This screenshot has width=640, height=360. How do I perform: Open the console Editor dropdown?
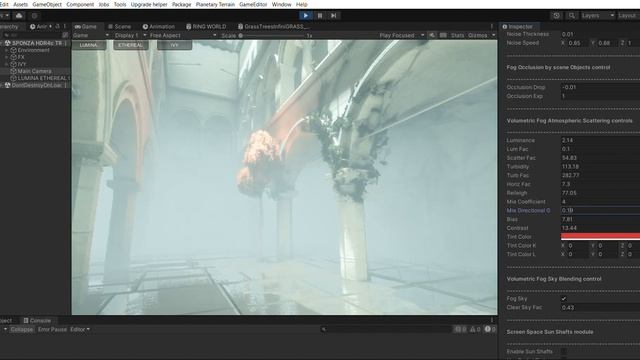coord(80,329)
